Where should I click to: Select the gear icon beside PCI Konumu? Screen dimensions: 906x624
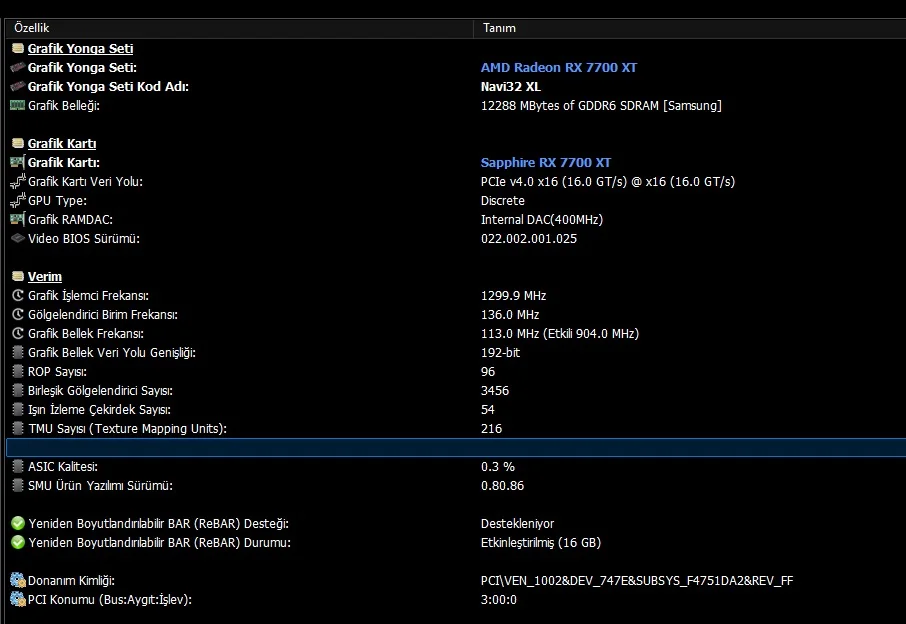tap(18, 599)
